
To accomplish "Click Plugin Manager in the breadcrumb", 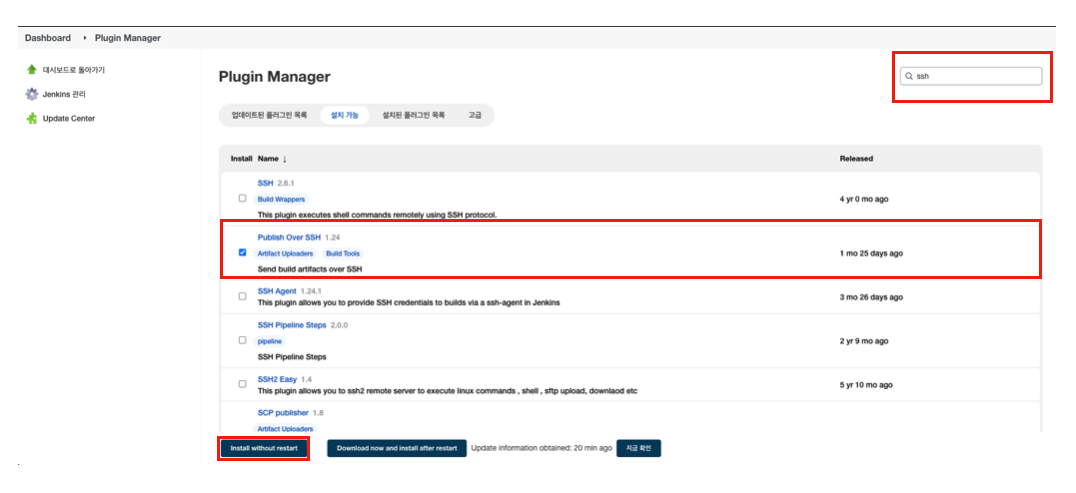I will pos(128,38).
